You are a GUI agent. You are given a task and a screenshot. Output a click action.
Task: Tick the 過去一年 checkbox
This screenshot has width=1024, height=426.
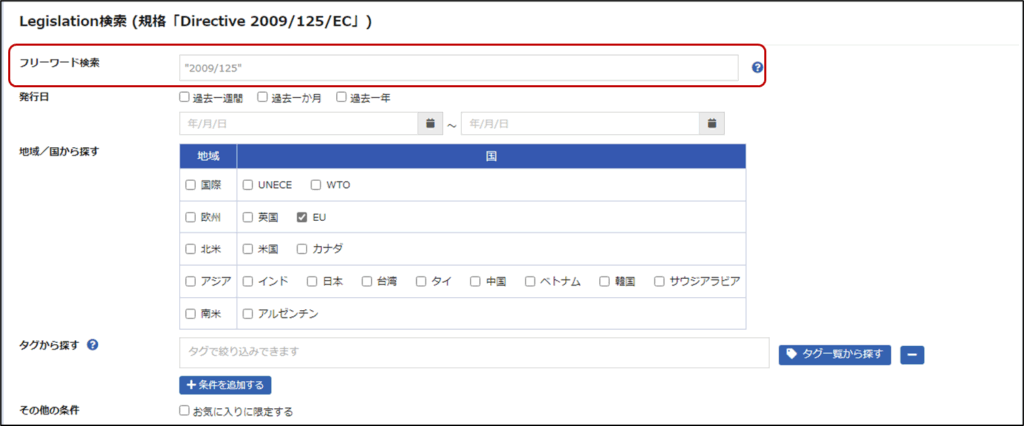341,97
